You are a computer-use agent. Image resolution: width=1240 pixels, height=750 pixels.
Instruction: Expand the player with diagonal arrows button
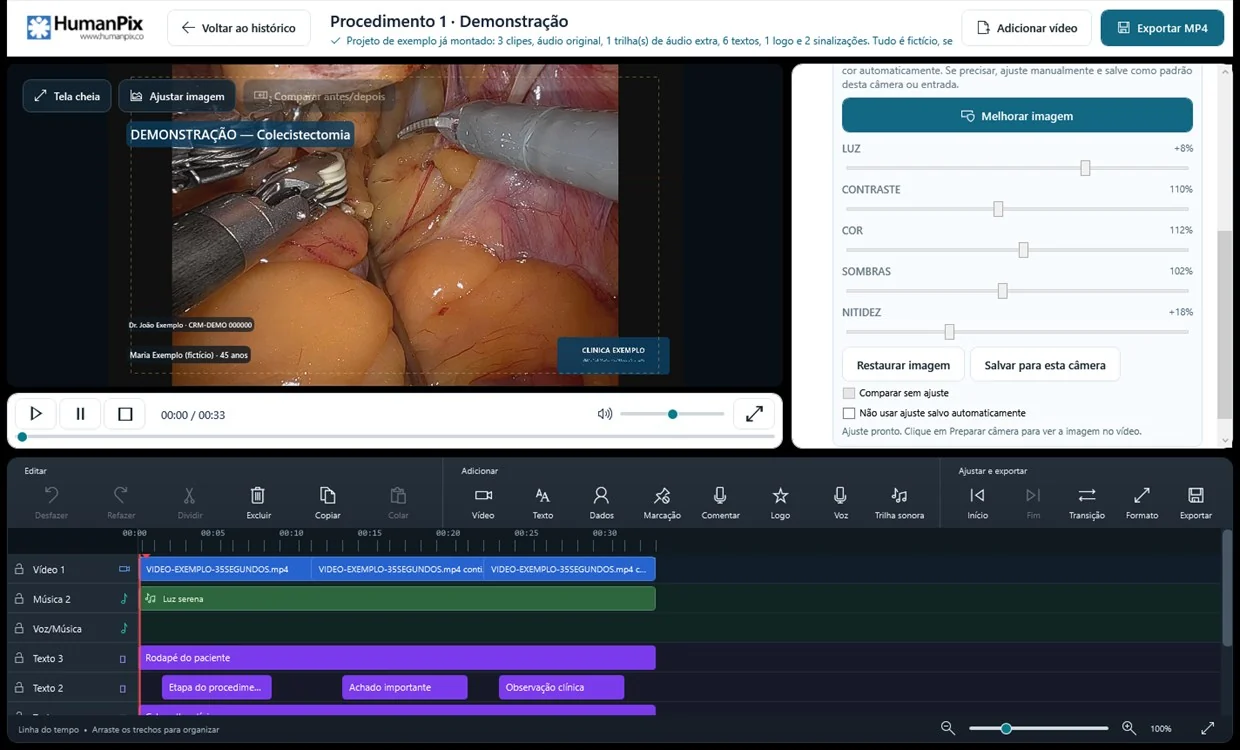tap(754, 413)
